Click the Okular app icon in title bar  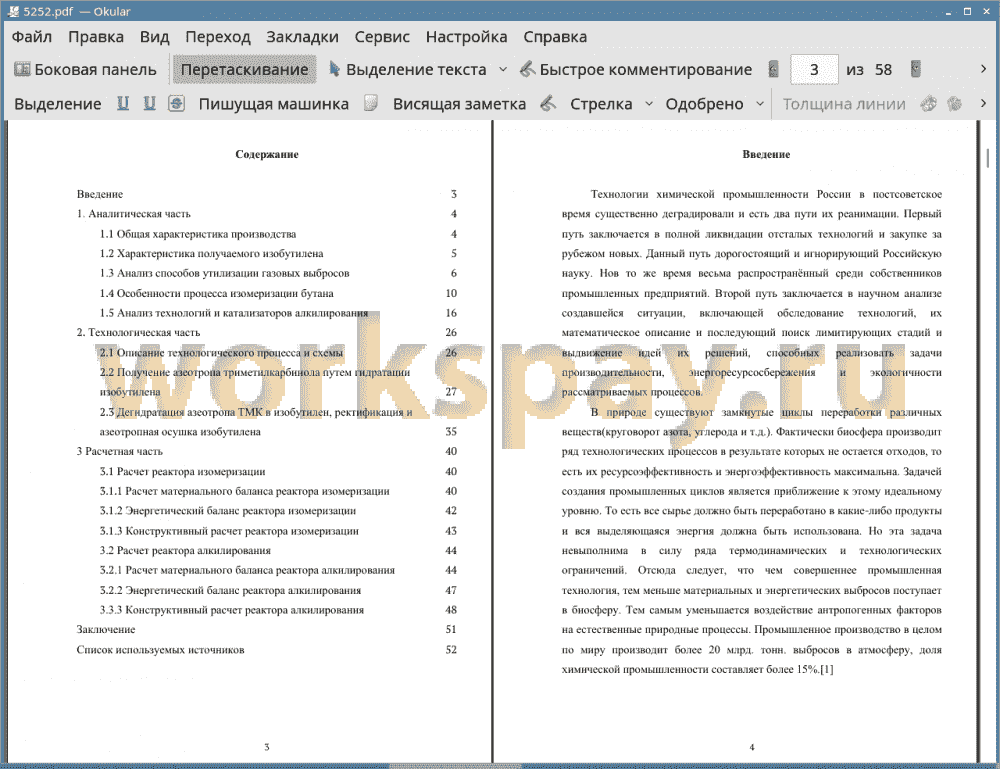coord(13,11)
